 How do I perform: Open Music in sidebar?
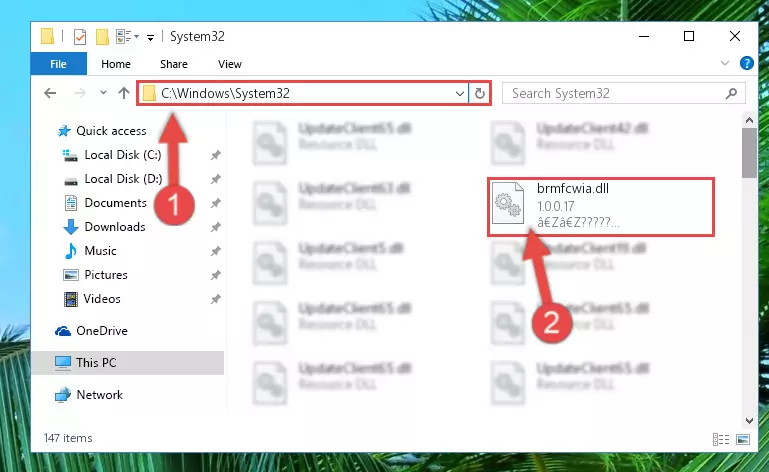pos(100,251)
